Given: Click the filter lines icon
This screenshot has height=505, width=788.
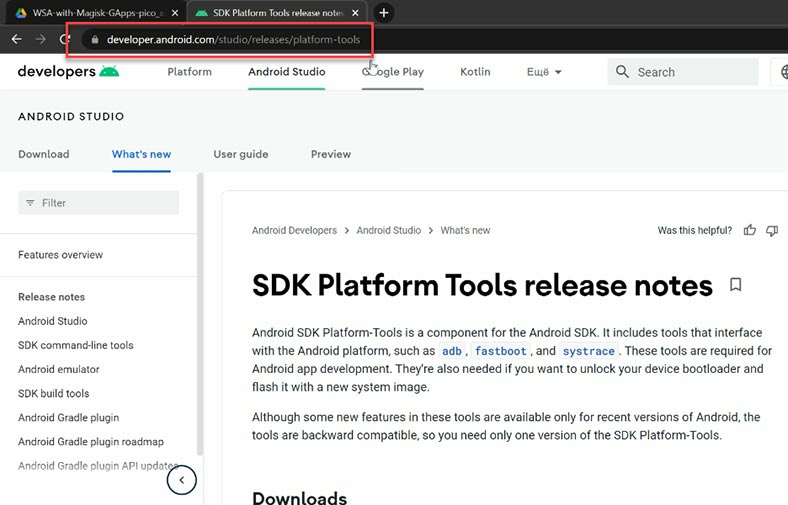Looking at the screenshot, I should click(x=30, y=203).
